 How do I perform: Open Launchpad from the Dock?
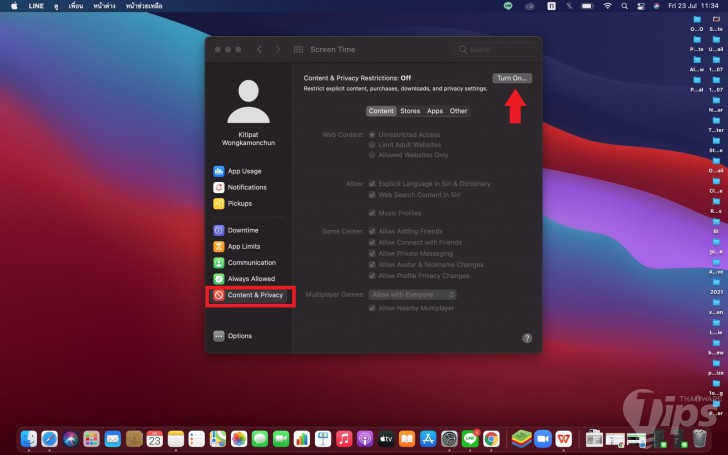(x=91, y=438)
